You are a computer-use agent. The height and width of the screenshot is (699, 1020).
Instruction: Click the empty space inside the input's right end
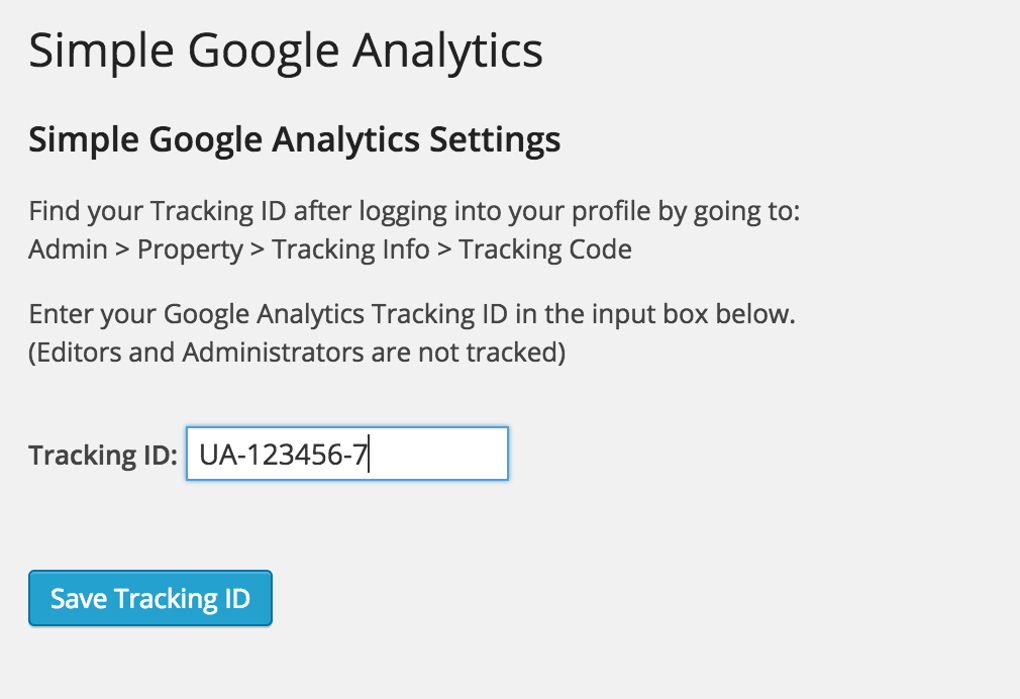point(450,455)
